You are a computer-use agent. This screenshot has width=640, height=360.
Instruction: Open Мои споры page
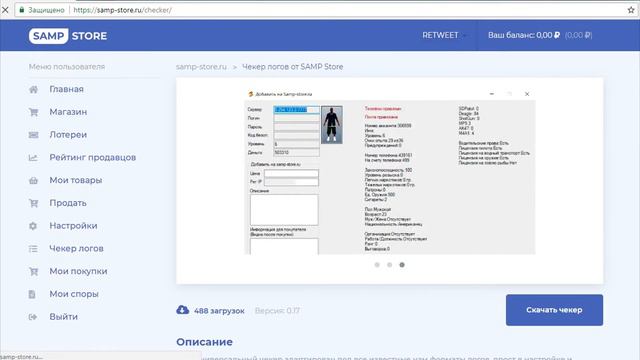click(74, 294)
